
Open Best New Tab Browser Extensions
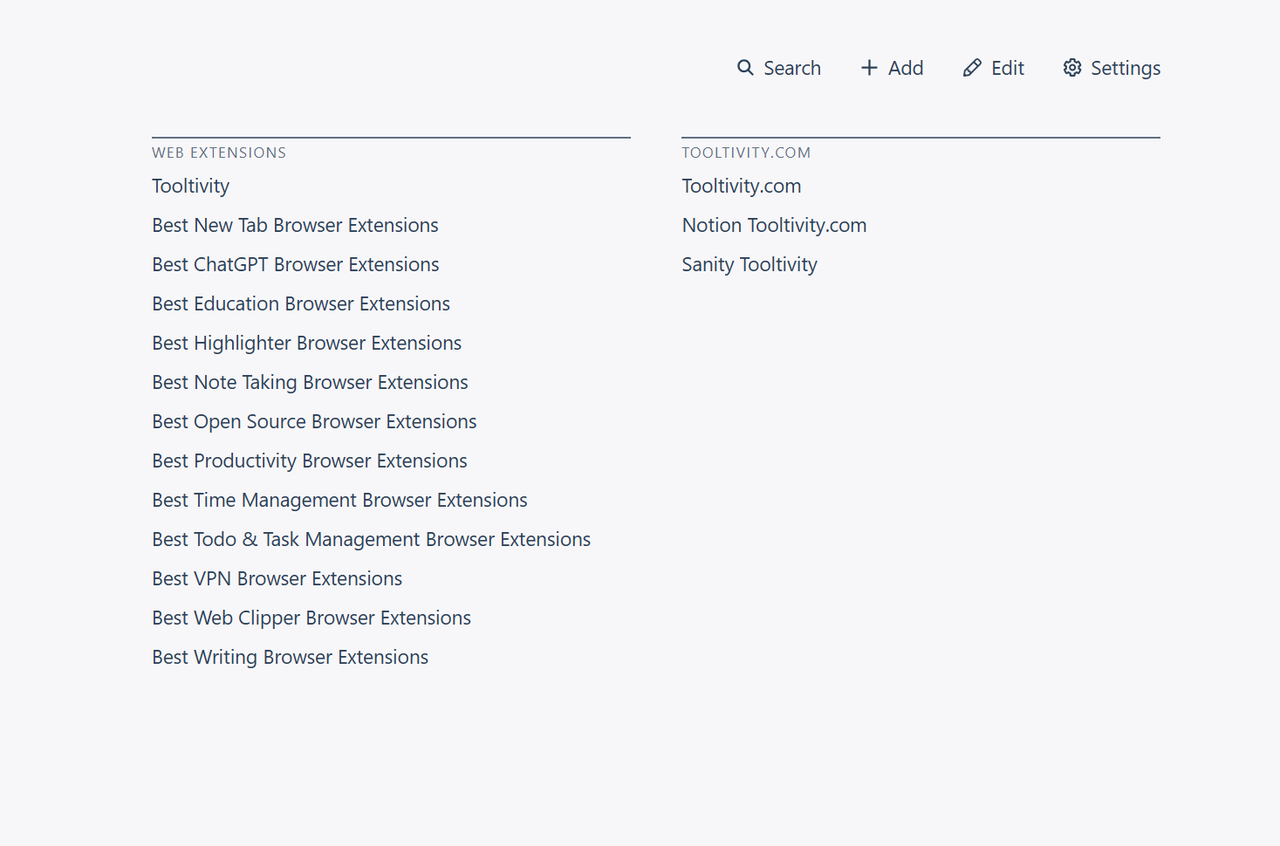pos(295,225)
